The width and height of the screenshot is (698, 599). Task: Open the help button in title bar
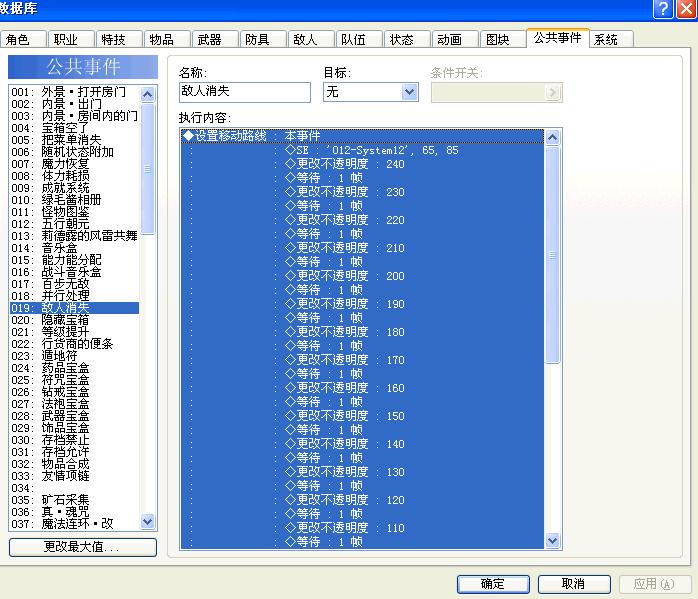(x=663, y=8)
